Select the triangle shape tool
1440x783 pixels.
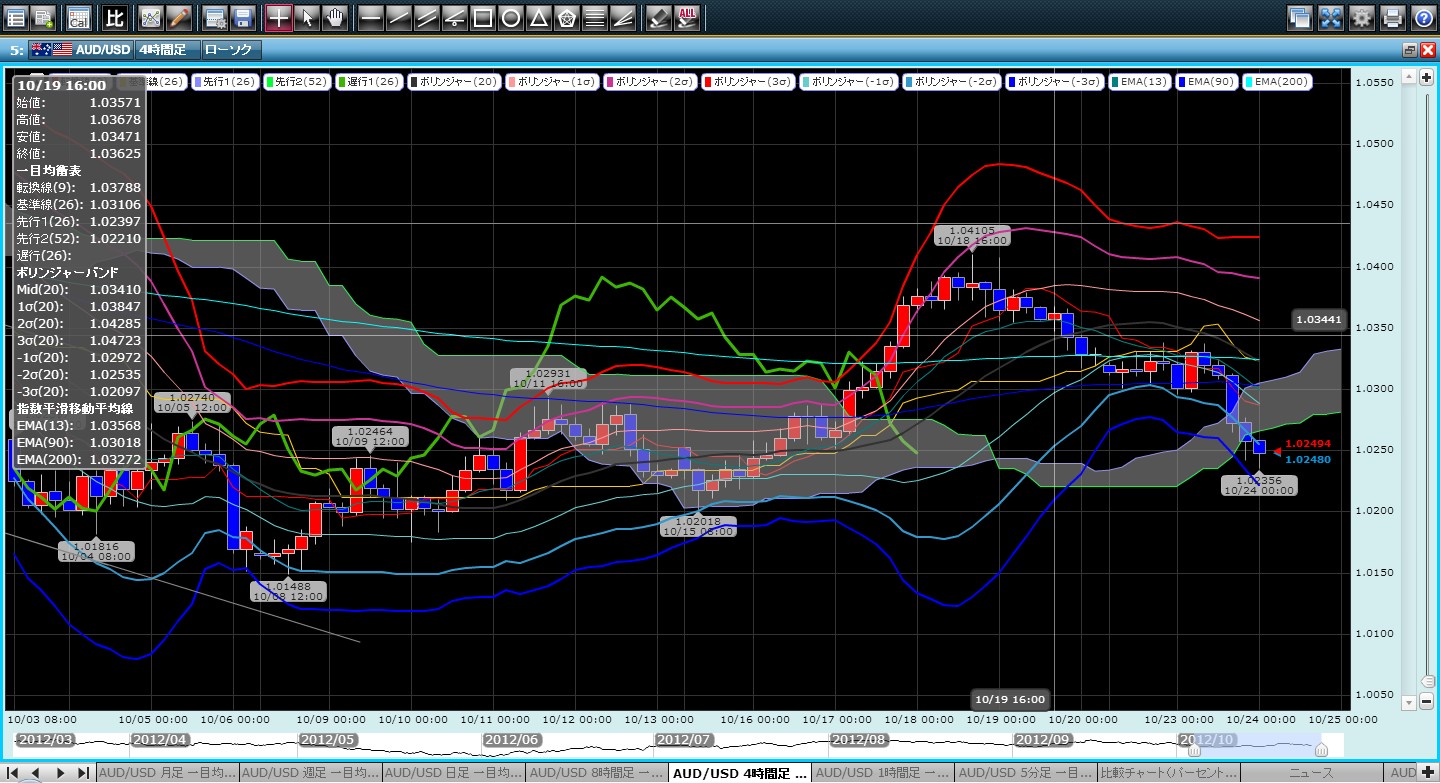pyautogui.click(x=538, y=17)
